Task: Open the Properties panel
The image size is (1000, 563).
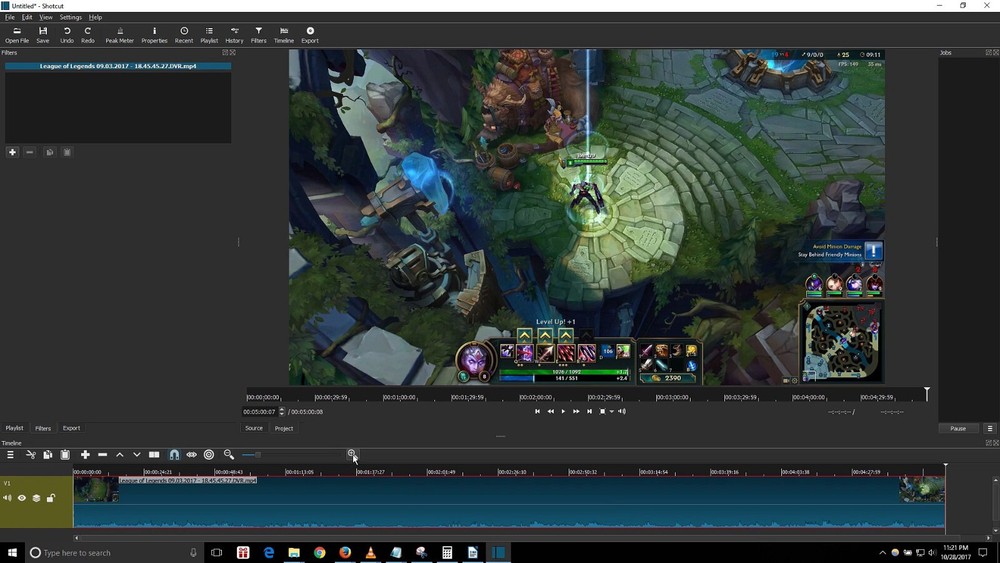Action: click(x=154, y=35)
